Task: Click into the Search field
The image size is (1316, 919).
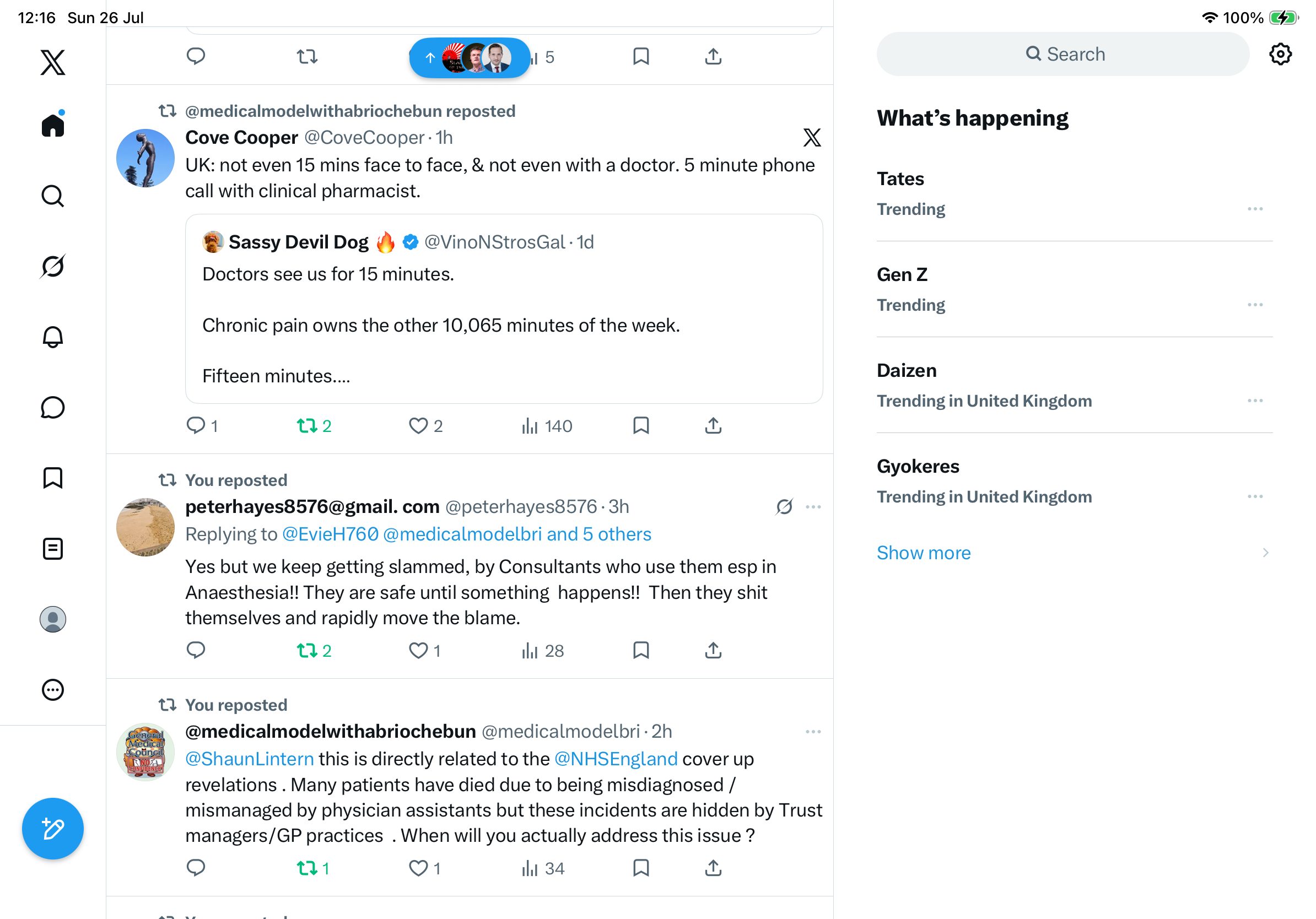Action: 1062,55
